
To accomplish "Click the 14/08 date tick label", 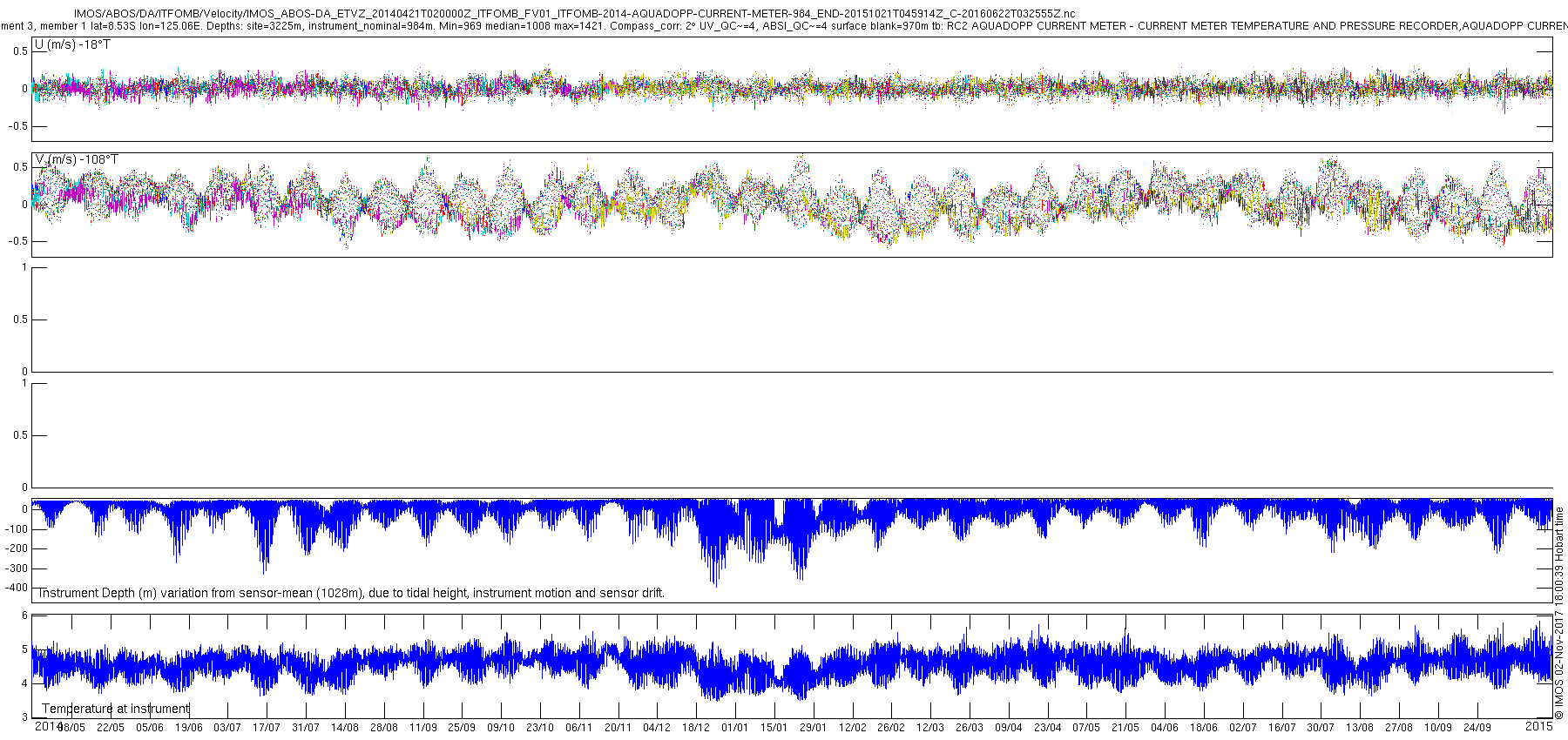I will (345, 728).
